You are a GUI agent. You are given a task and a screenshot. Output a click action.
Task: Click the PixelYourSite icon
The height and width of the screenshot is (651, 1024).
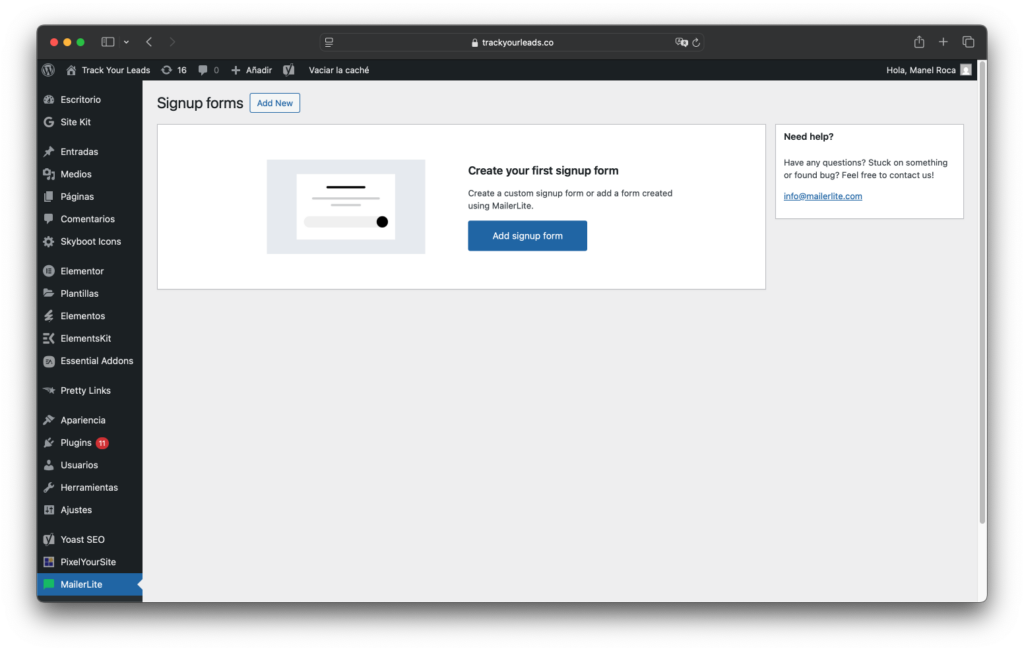(49, 562)
